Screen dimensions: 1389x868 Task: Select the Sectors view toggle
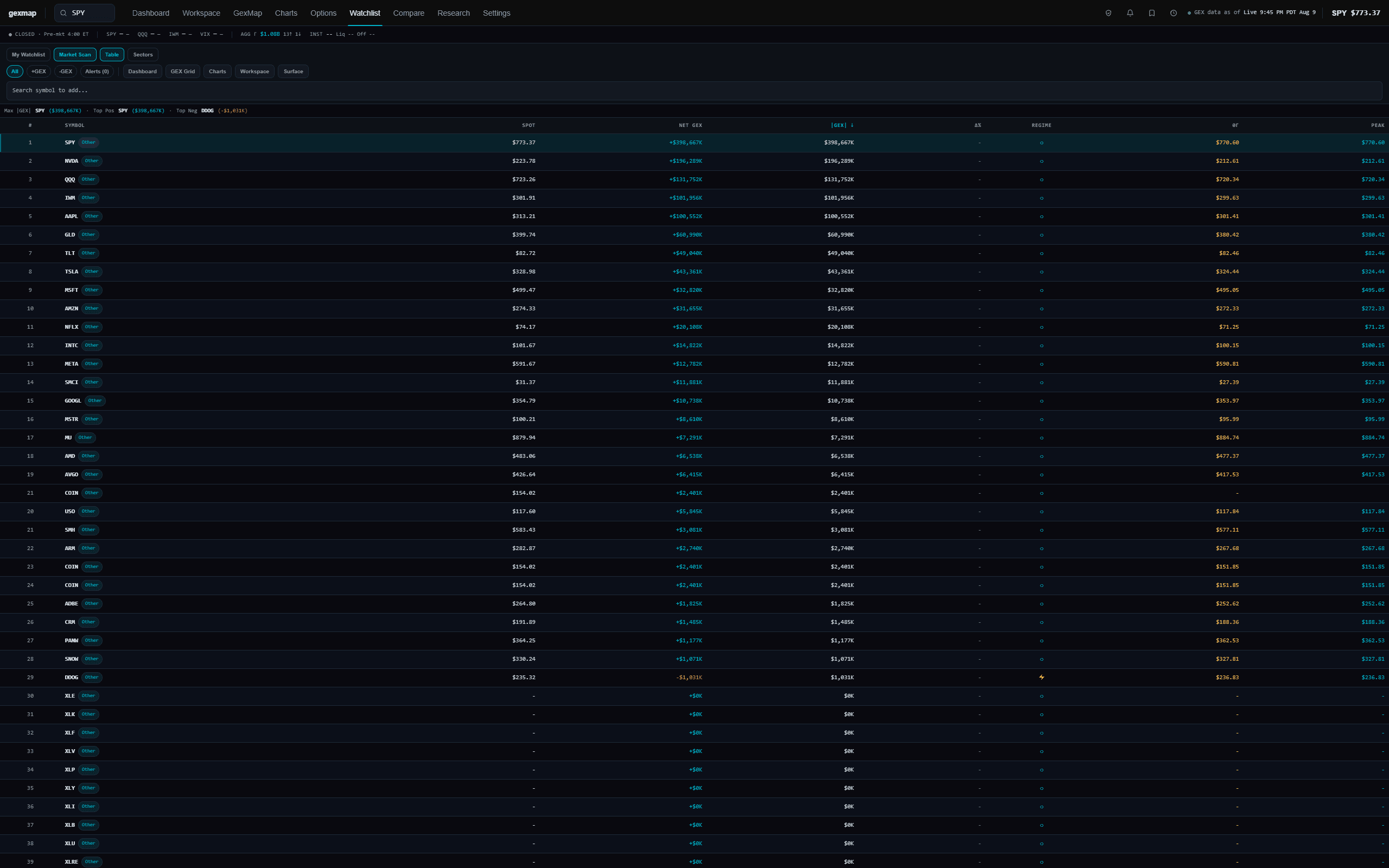tap(143, 55)
